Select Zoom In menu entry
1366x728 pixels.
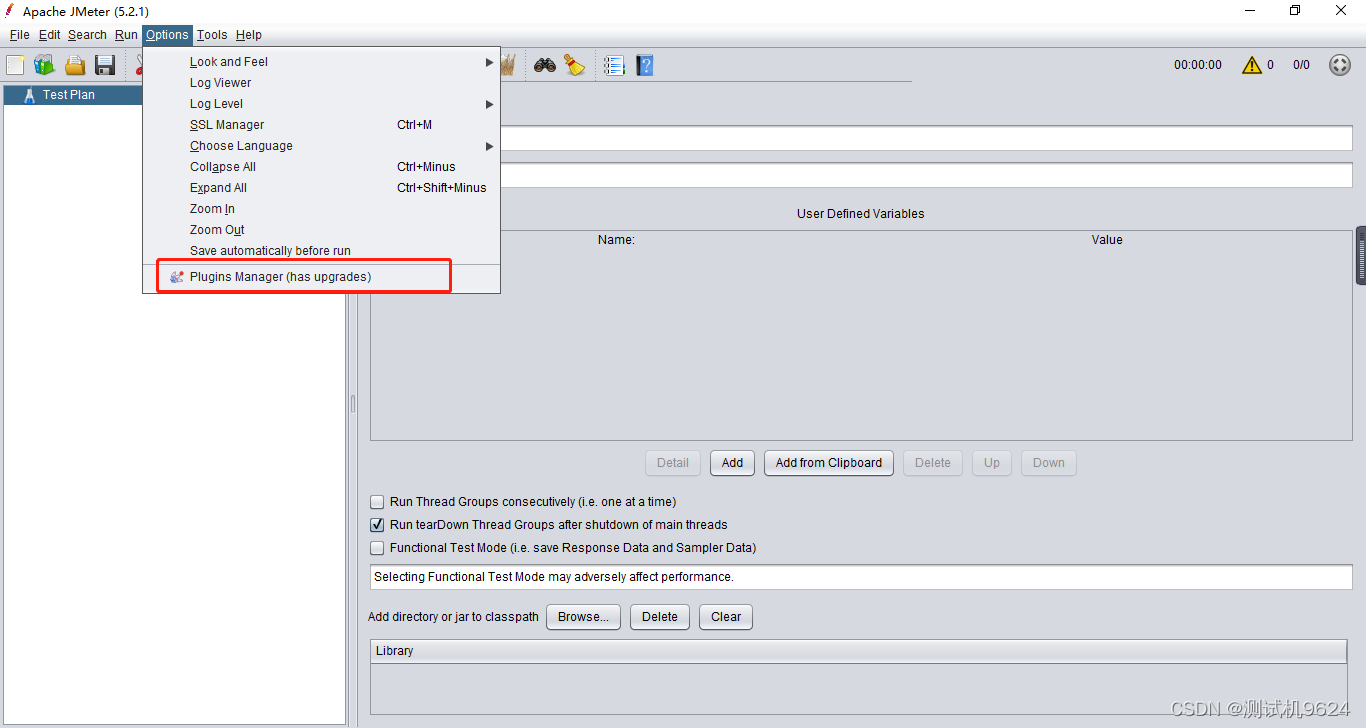point(321,209)
